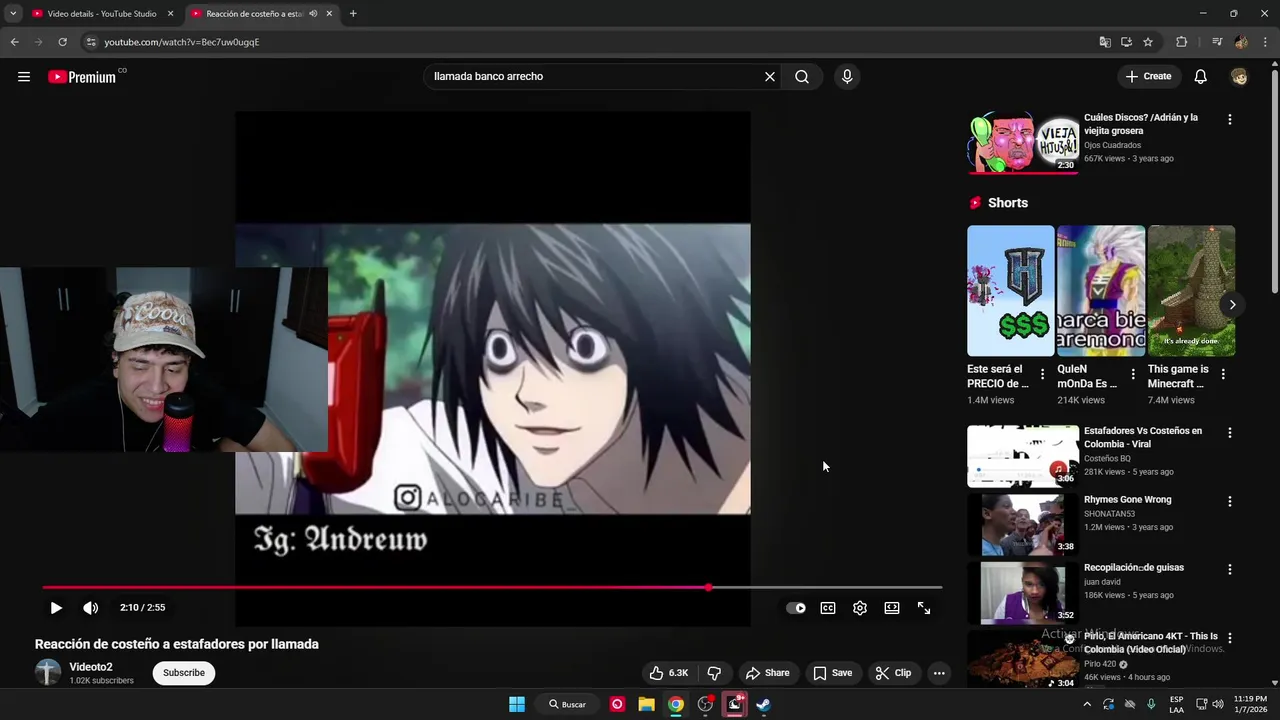Open Steam from the taskbar
The width and height of the screenshot is (1280, 720).
pyautogui.click(x=763, y=704)
